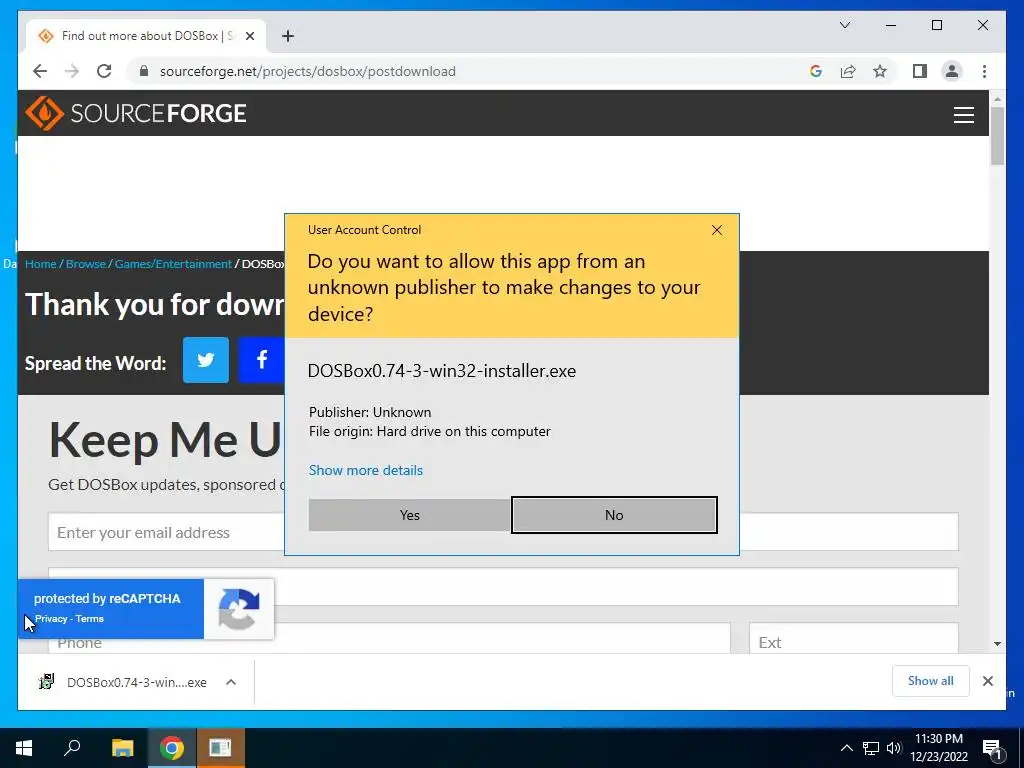1024x768 pixels.
Task: Click Yes in User Account Control dialog
Action: pos(409,515)
